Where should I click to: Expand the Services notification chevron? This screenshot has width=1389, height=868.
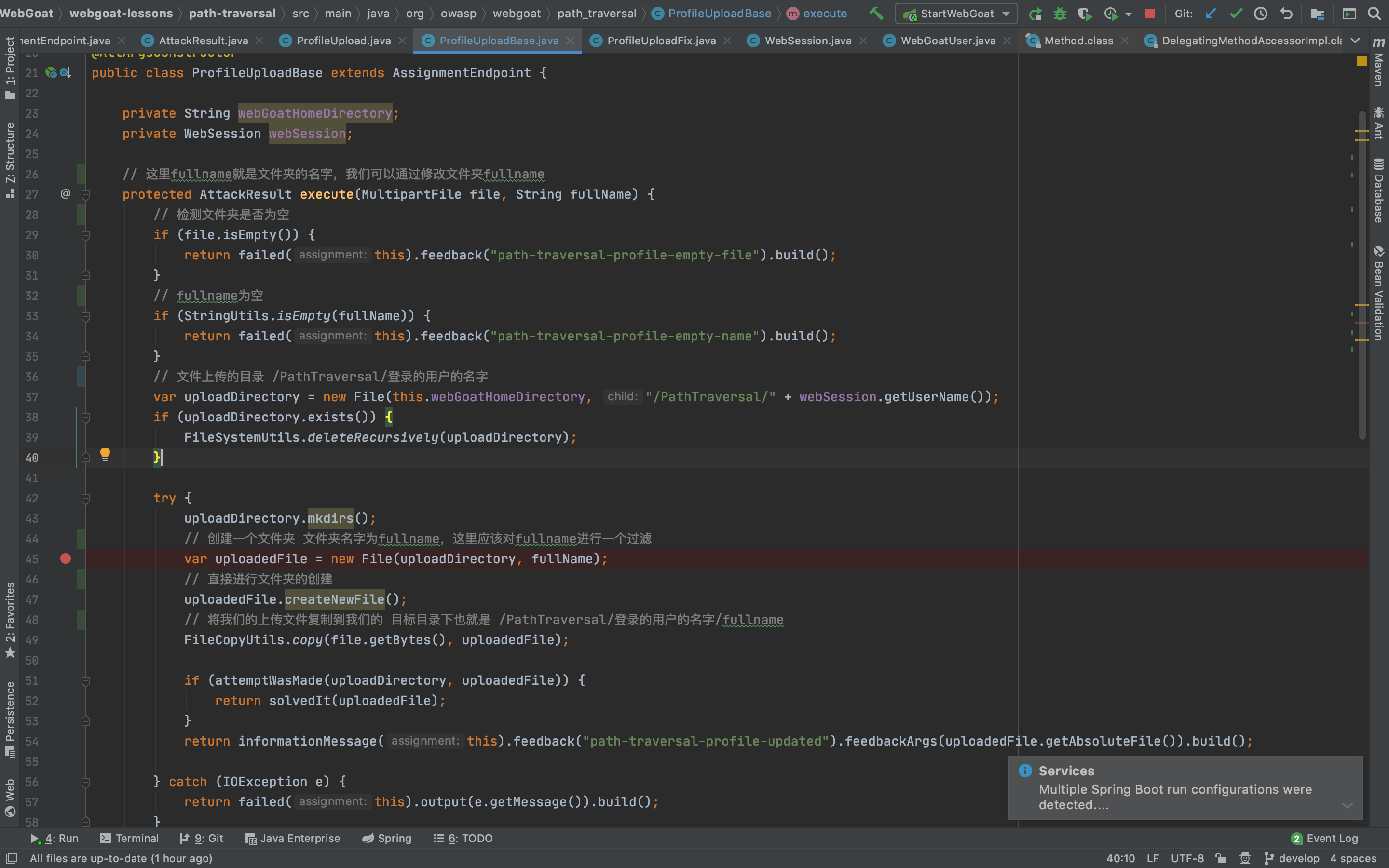tap(1347, 805)
